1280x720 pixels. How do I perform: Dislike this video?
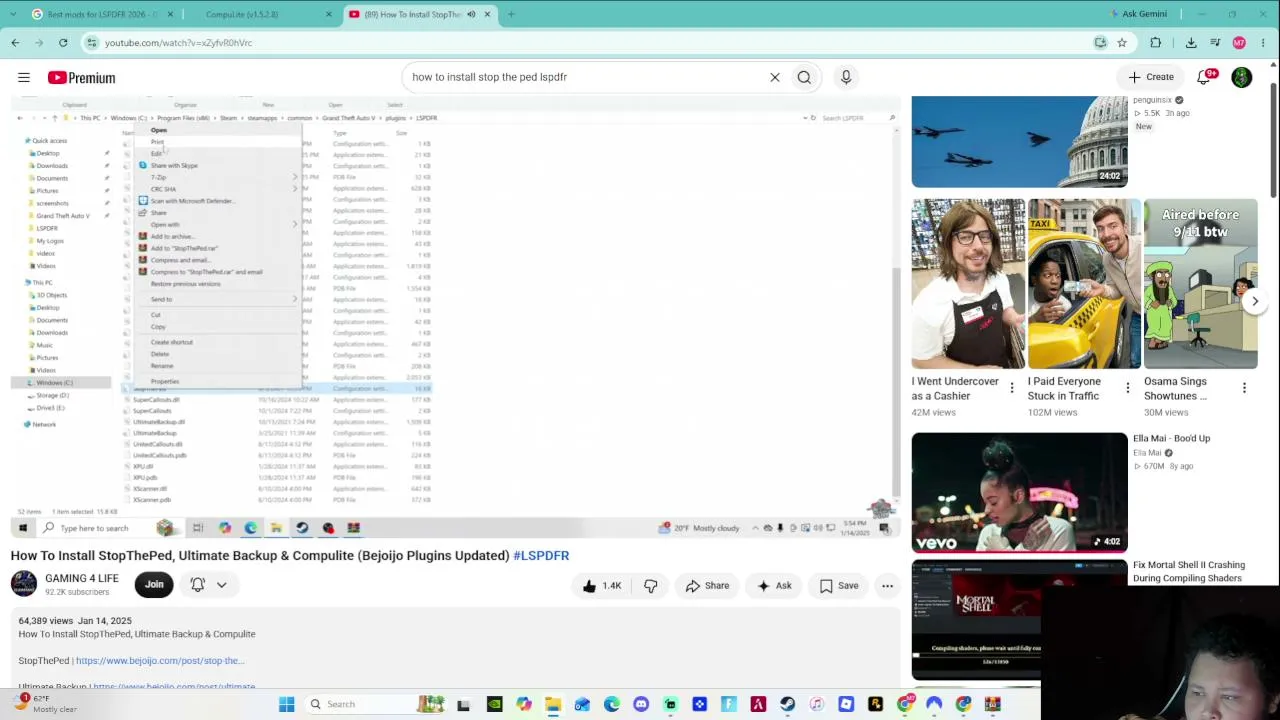[x=650, y=586]
